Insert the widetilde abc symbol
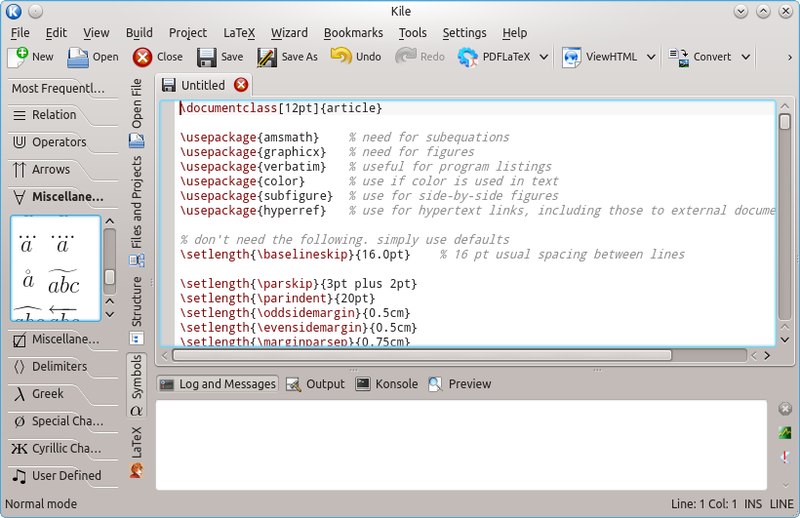The width and height of the screenshot is (800, 518). tap(64, 283)
